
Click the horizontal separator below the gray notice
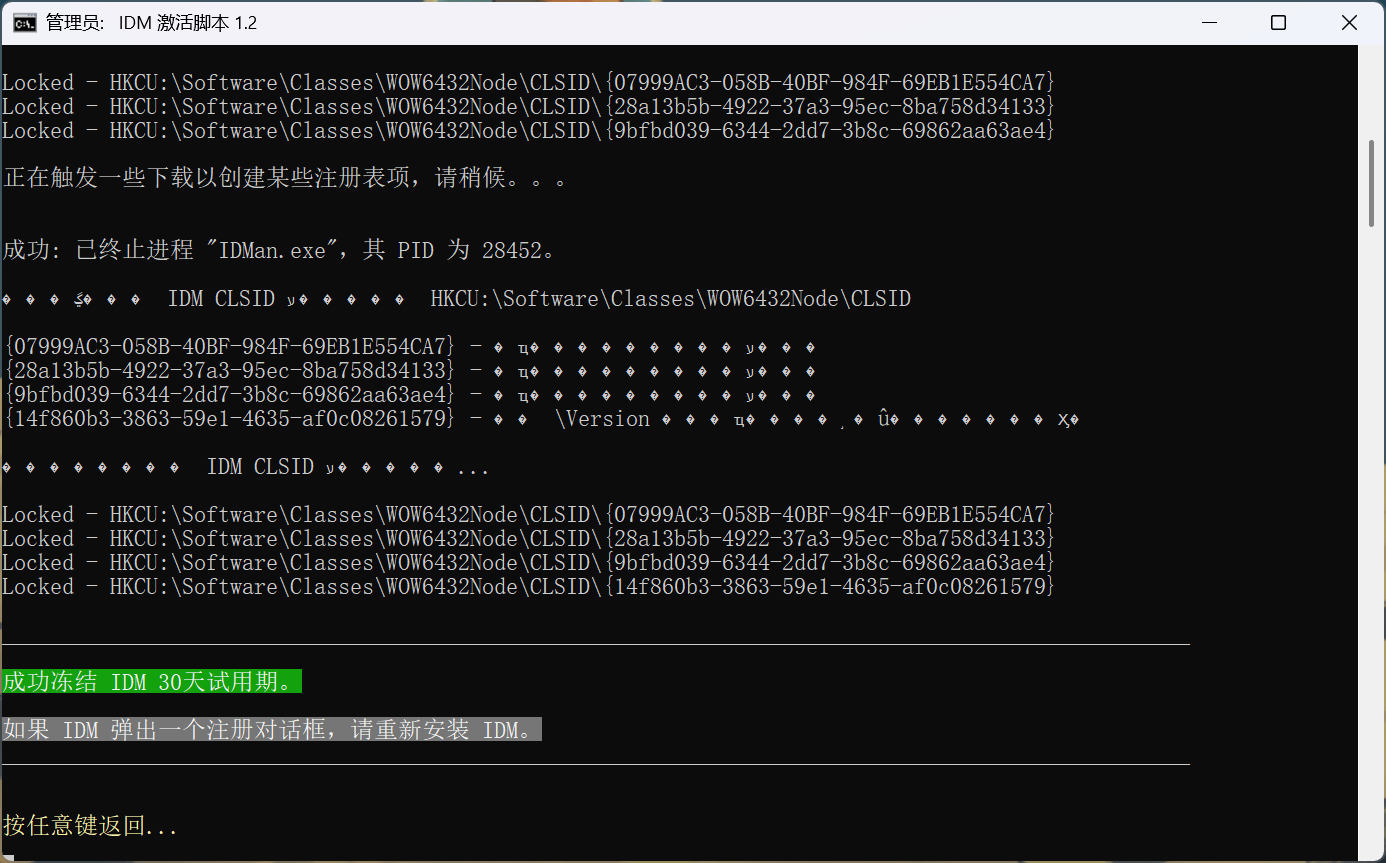(x=596, y=765)
